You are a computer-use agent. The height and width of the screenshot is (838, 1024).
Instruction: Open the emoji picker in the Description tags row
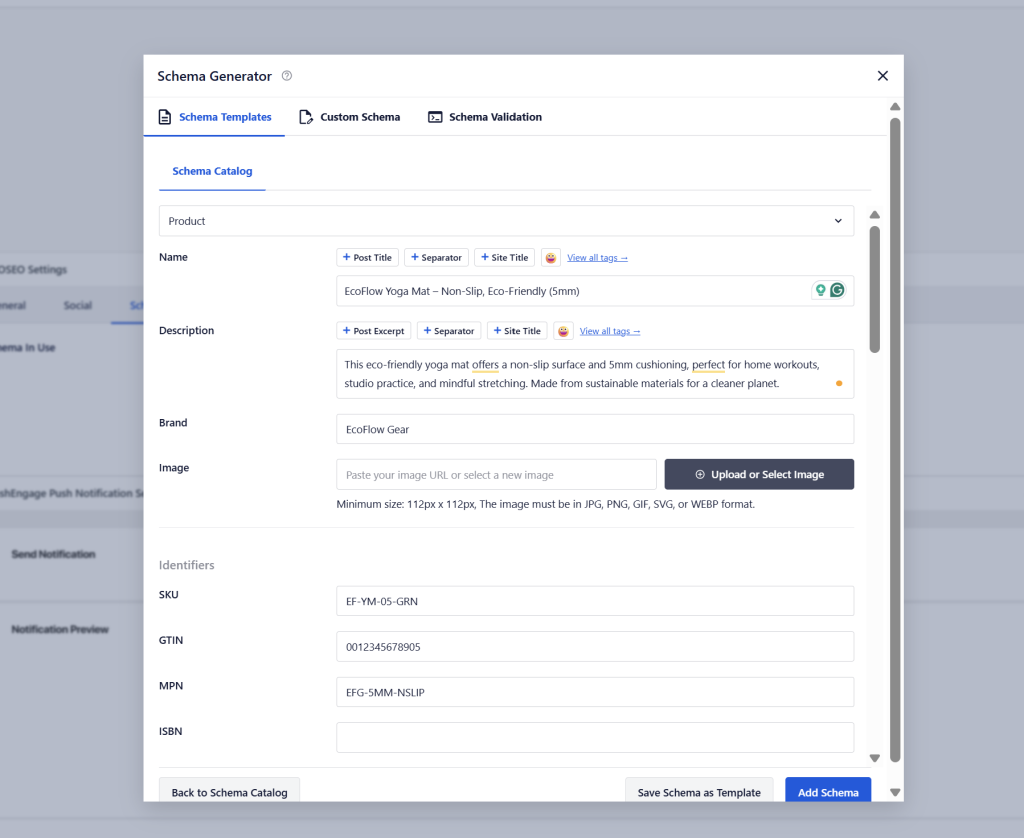(564, 330)
